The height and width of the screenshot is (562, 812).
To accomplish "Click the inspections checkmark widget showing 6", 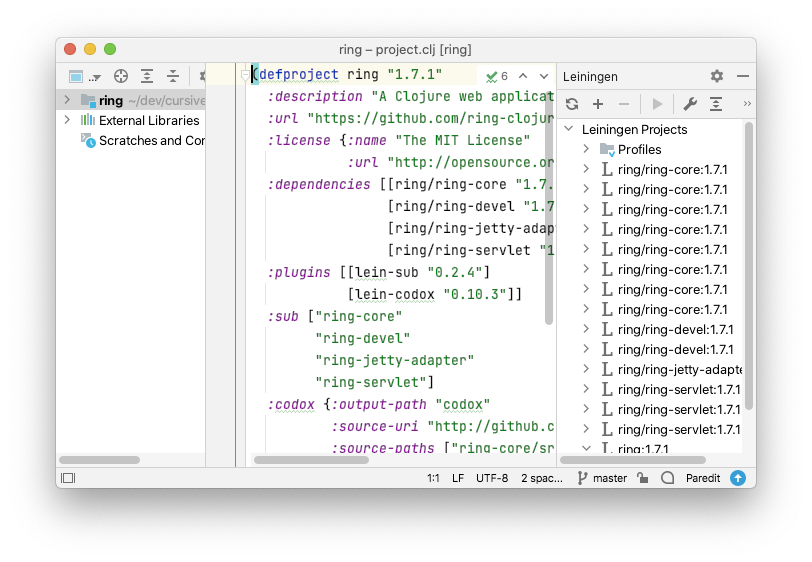I will click(x=497, y=77).
